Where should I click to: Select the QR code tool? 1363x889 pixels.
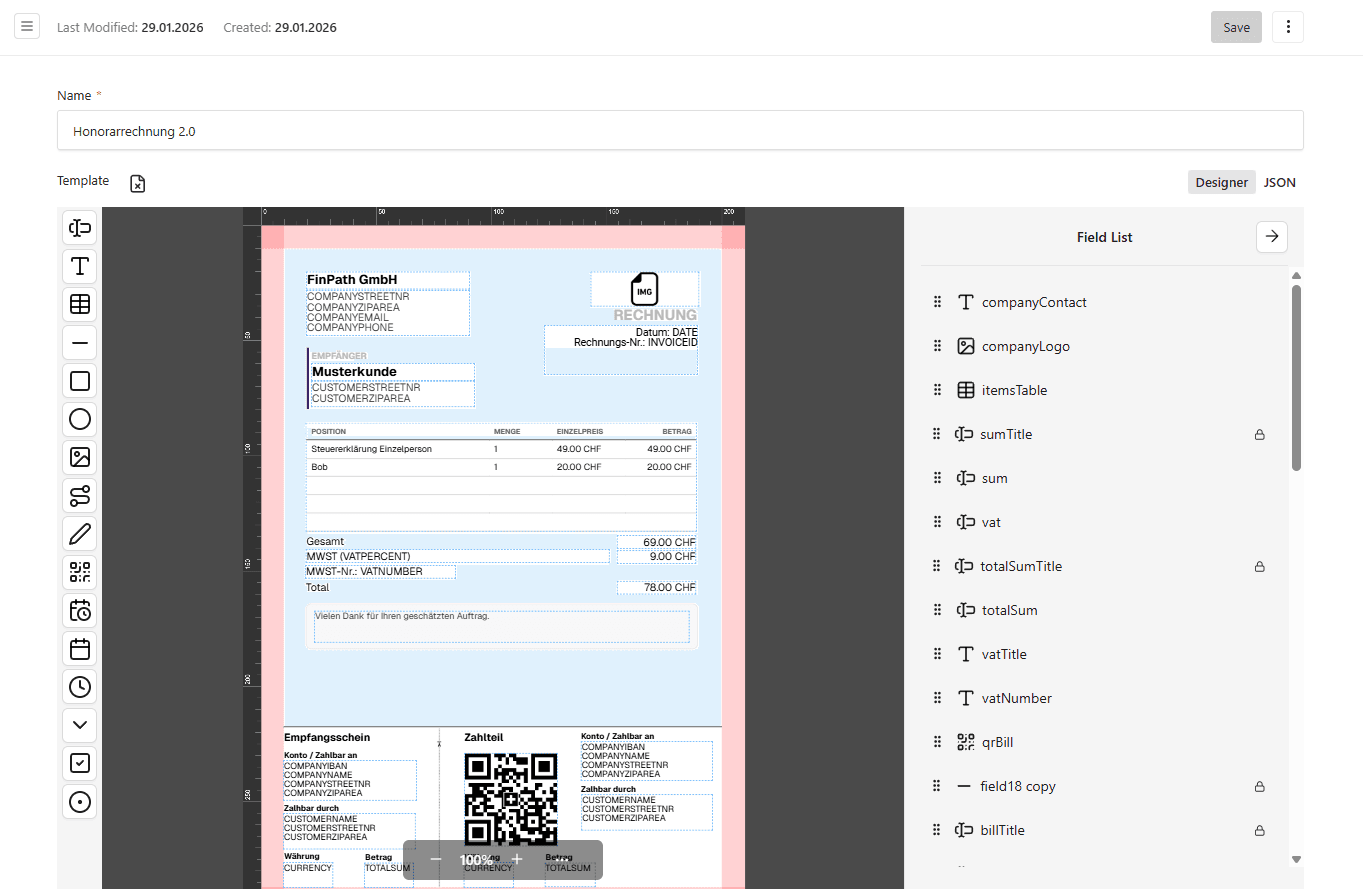[x=79, y=572]
